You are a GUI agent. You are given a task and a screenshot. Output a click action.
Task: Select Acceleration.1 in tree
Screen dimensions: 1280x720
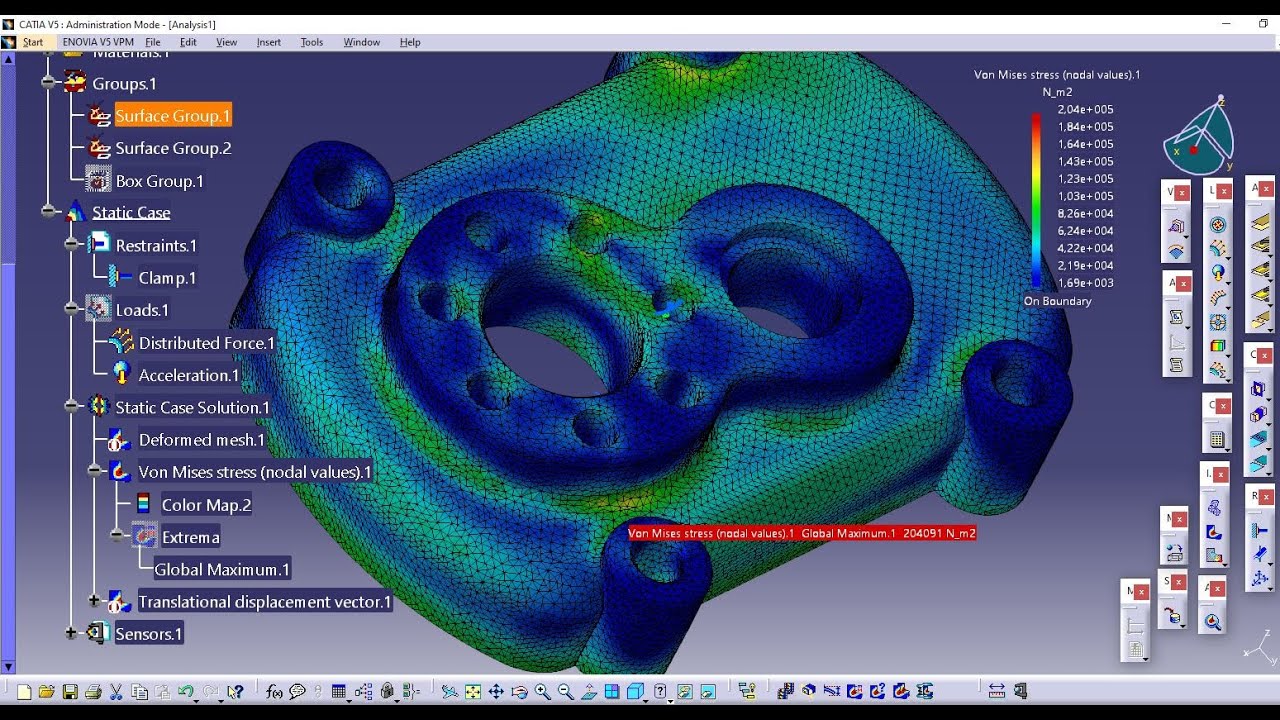[189, 375]
